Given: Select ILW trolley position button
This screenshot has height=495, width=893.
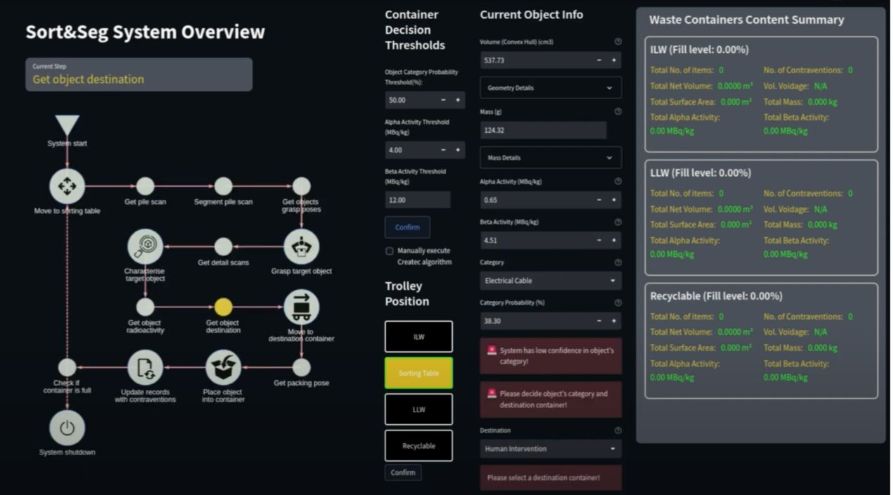Looking at the screenshot, I should [419, 337].
